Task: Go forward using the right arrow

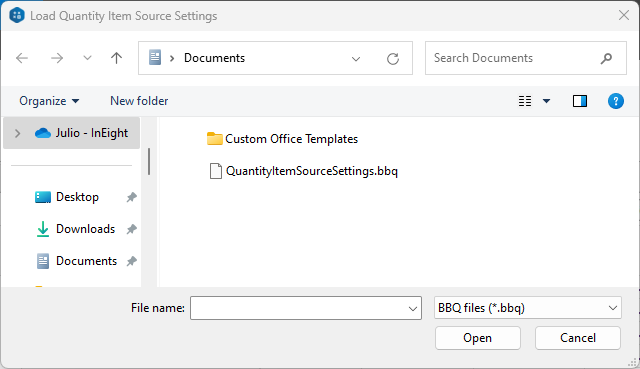Action: 57,58
